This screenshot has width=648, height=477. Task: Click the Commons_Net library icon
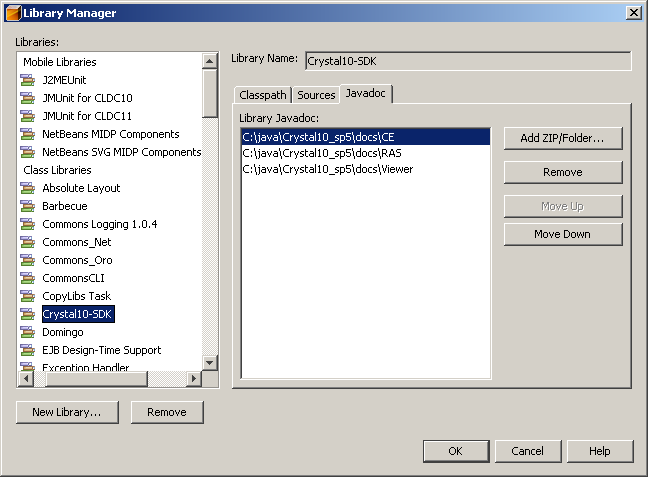28,242
